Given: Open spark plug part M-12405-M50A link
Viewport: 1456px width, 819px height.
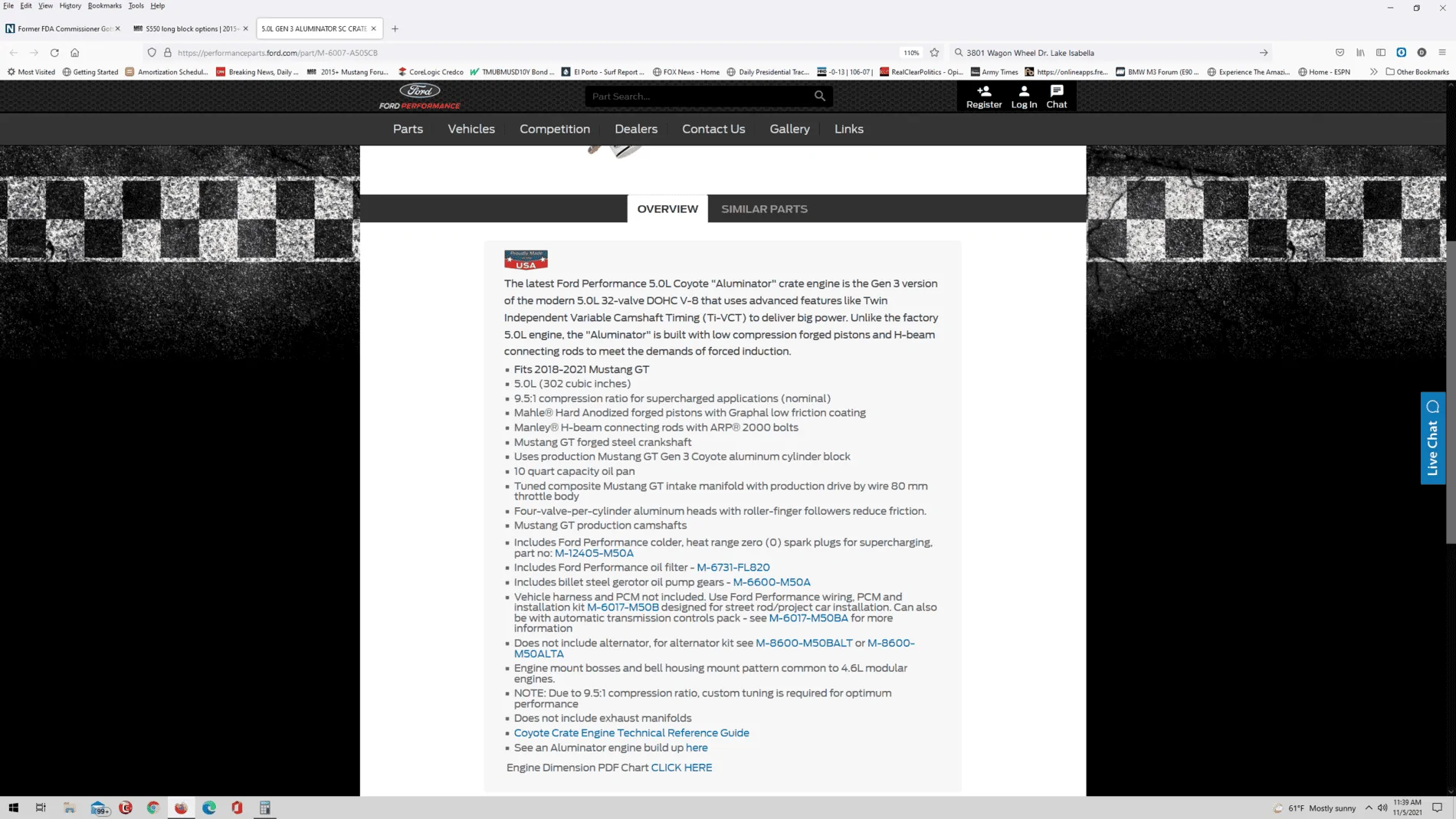Looking at the screenshot, I should [594, 553].
